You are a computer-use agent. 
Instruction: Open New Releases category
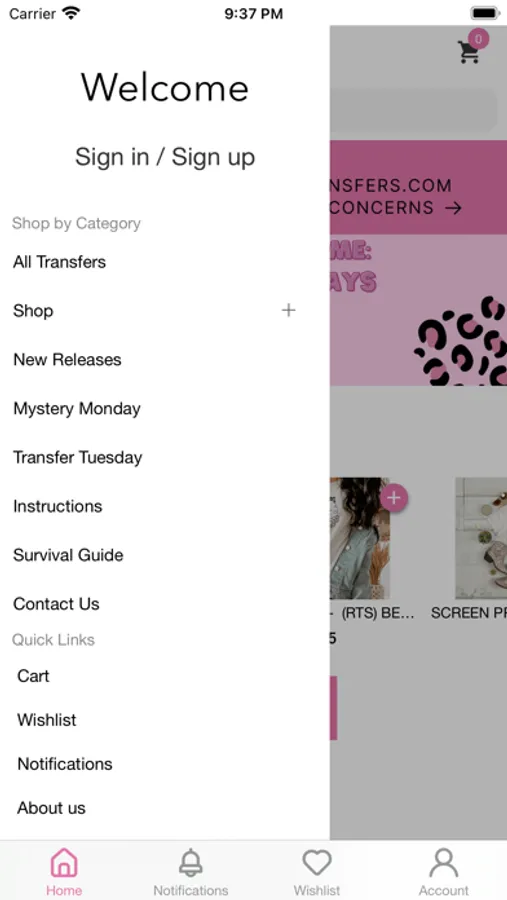coord(67,360)
